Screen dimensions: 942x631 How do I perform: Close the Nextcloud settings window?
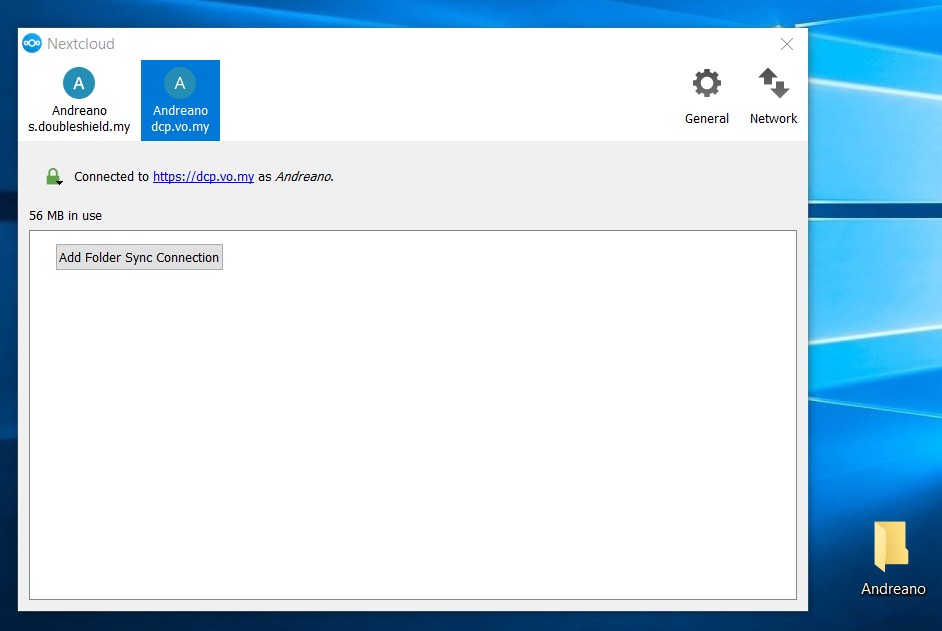pos(787,44)
